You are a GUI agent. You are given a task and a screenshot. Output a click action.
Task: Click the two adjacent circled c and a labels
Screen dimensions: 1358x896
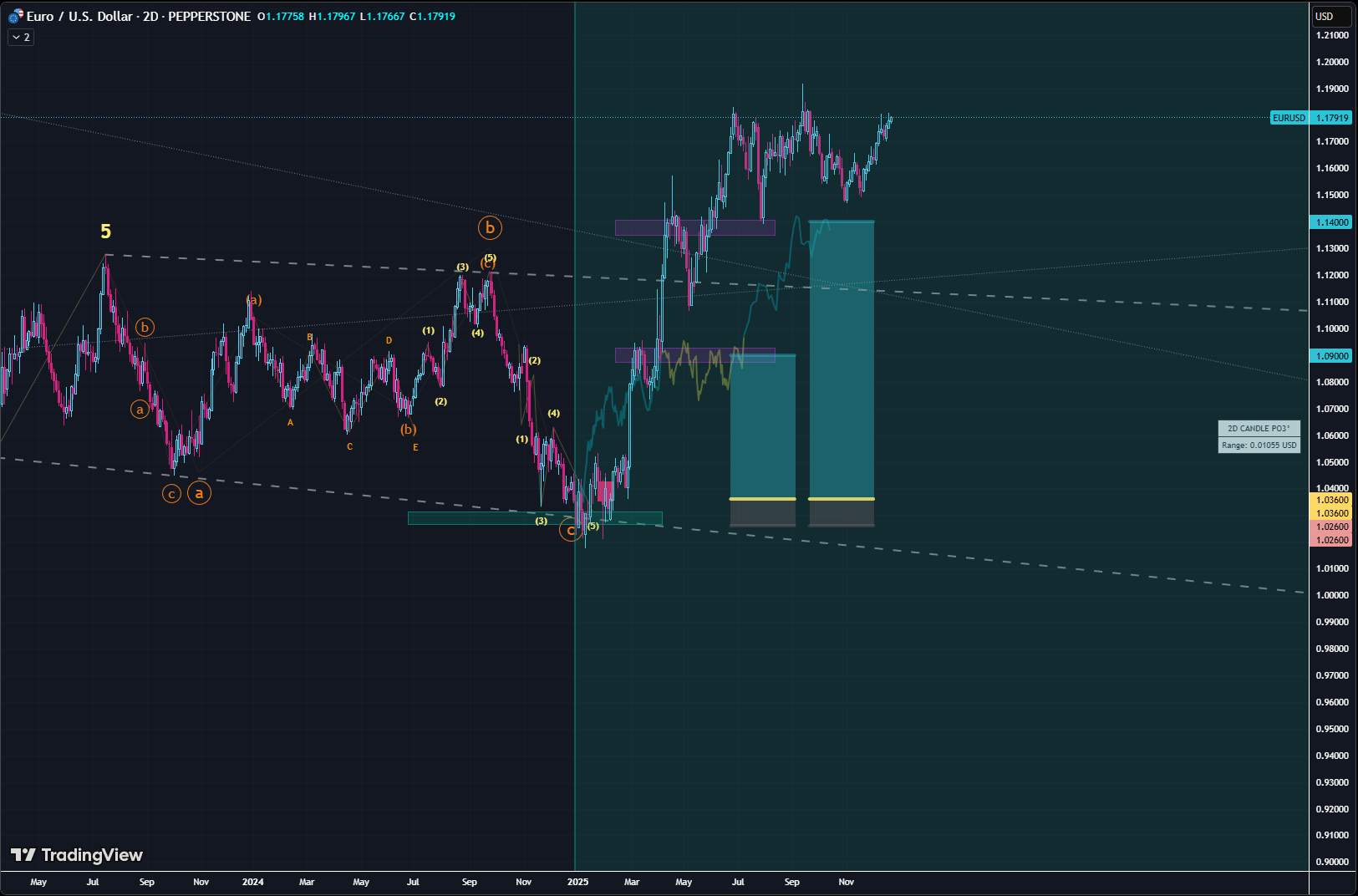pyautogui.click(x=186, y=493)
